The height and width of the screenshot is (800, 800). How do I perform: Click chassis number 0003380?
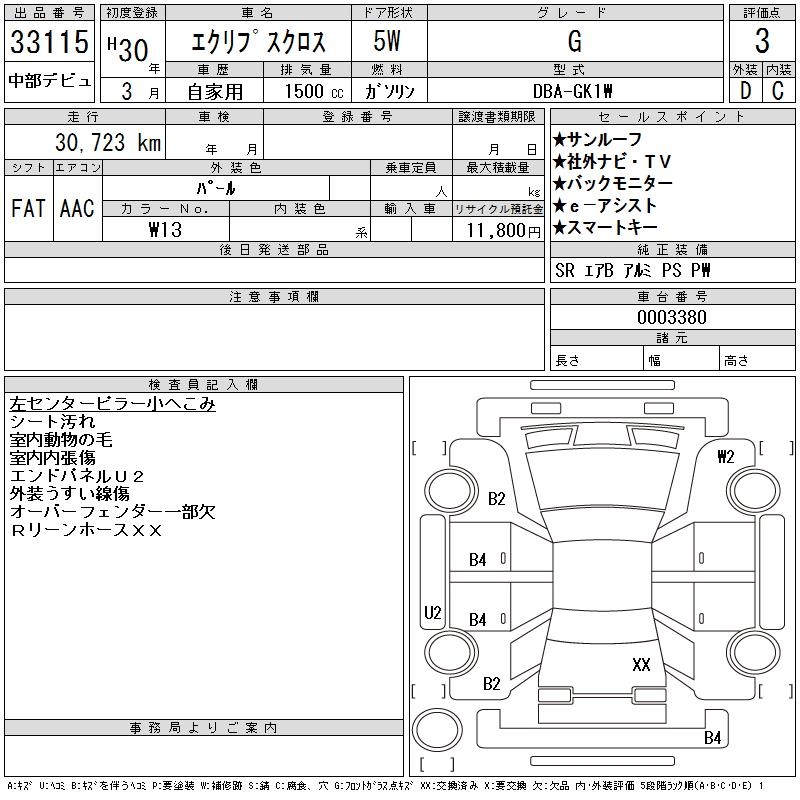point(672,317)
